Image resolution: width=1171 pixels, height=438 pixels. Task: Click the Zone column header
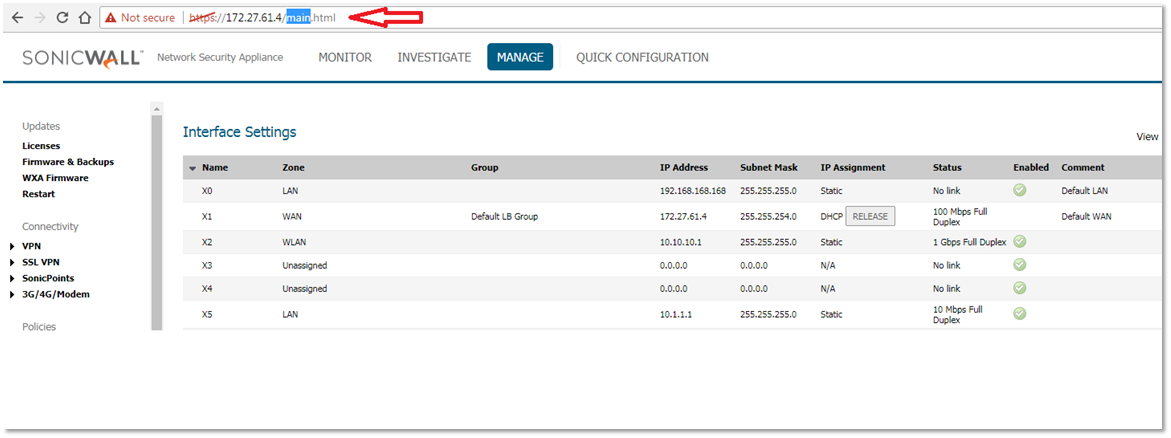tap(293, 168)
